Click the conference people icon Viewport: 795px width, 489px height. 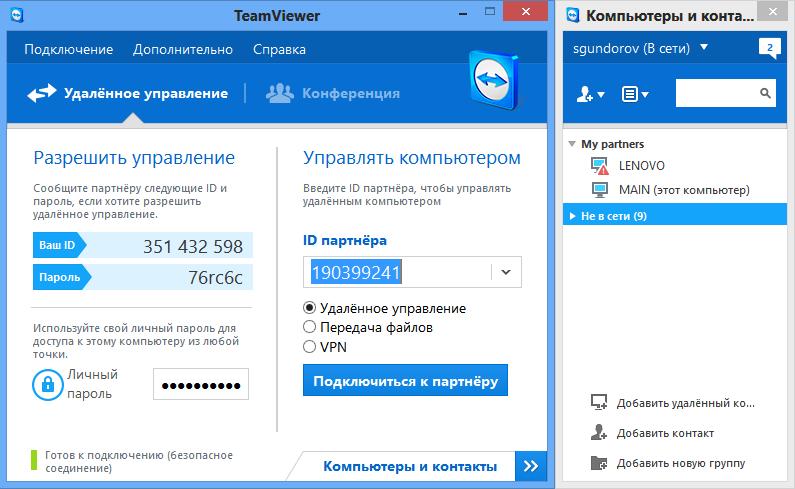[x=280, y=93]
